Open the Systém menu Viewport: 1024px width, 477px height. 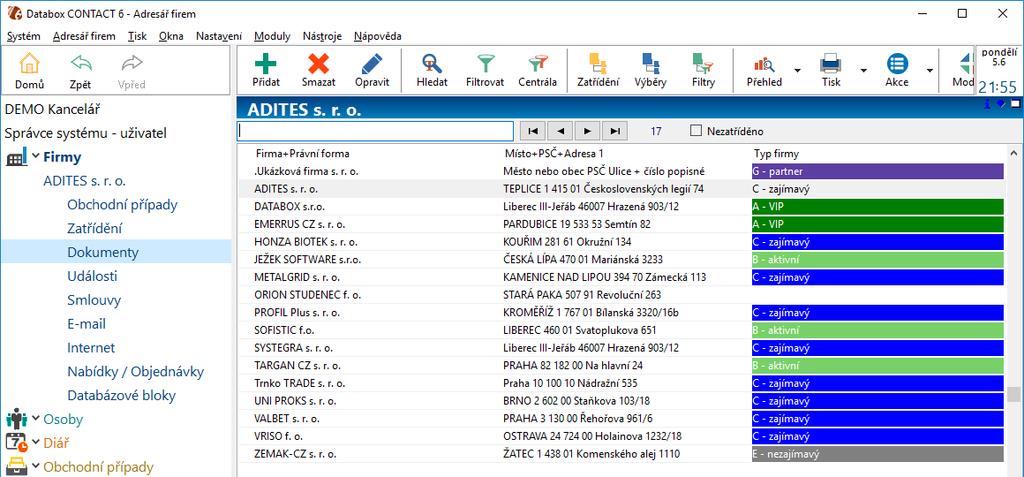(x=24, y=37)
